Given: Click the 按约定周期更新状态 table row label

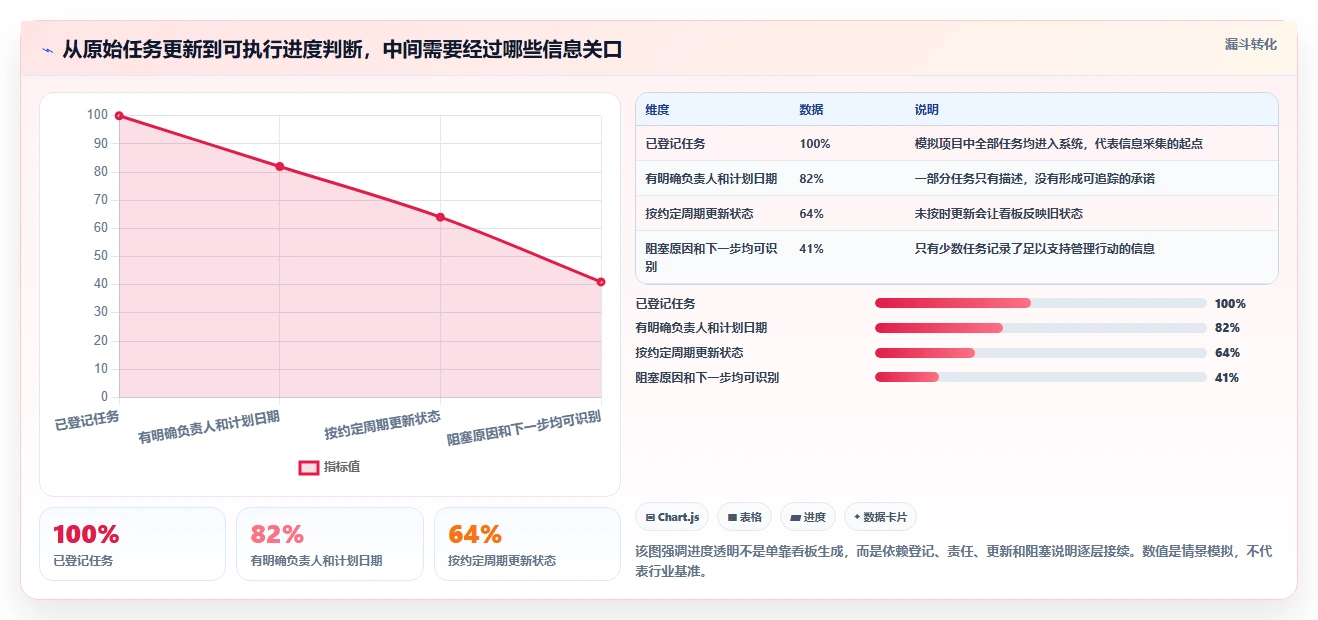Looking at the screenshot, I should pos(699,214).
